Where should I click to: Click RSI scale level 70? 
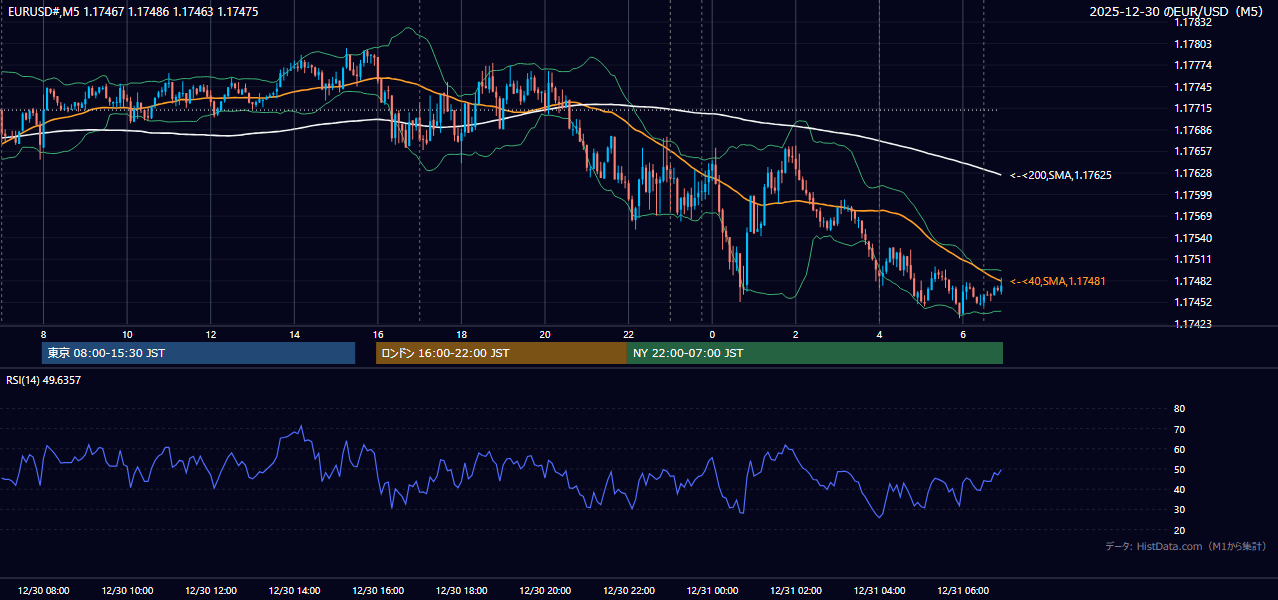[x=1179, y=429]
